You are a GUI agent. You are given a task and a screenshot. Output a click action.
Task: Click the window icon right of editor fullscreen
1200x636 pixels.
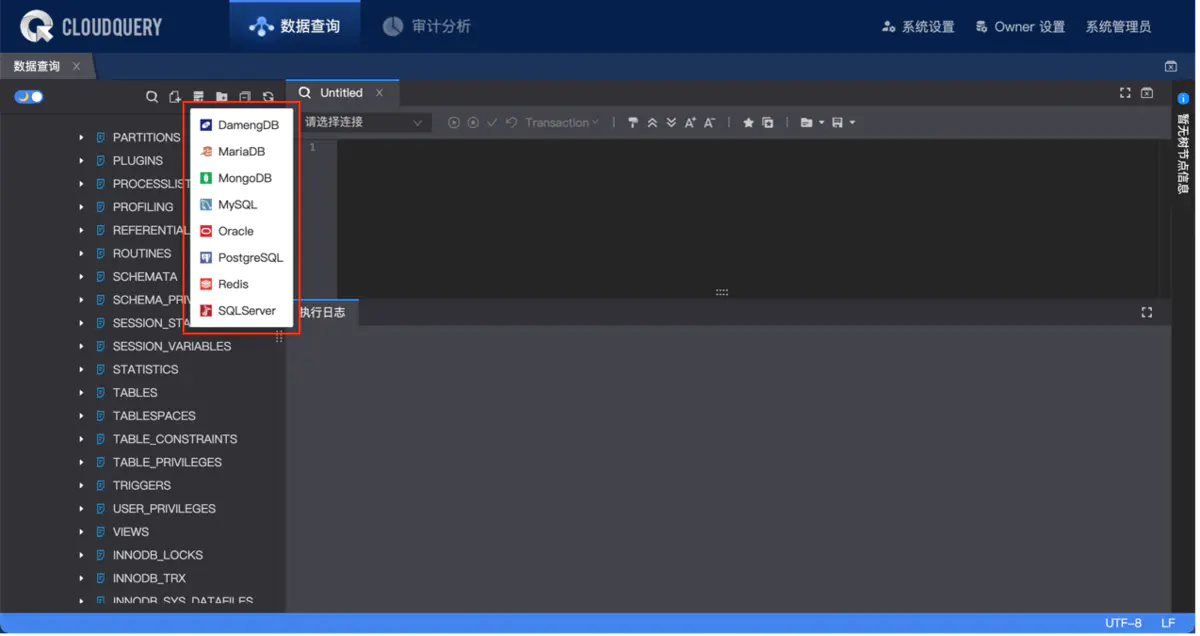(1147, 93)
